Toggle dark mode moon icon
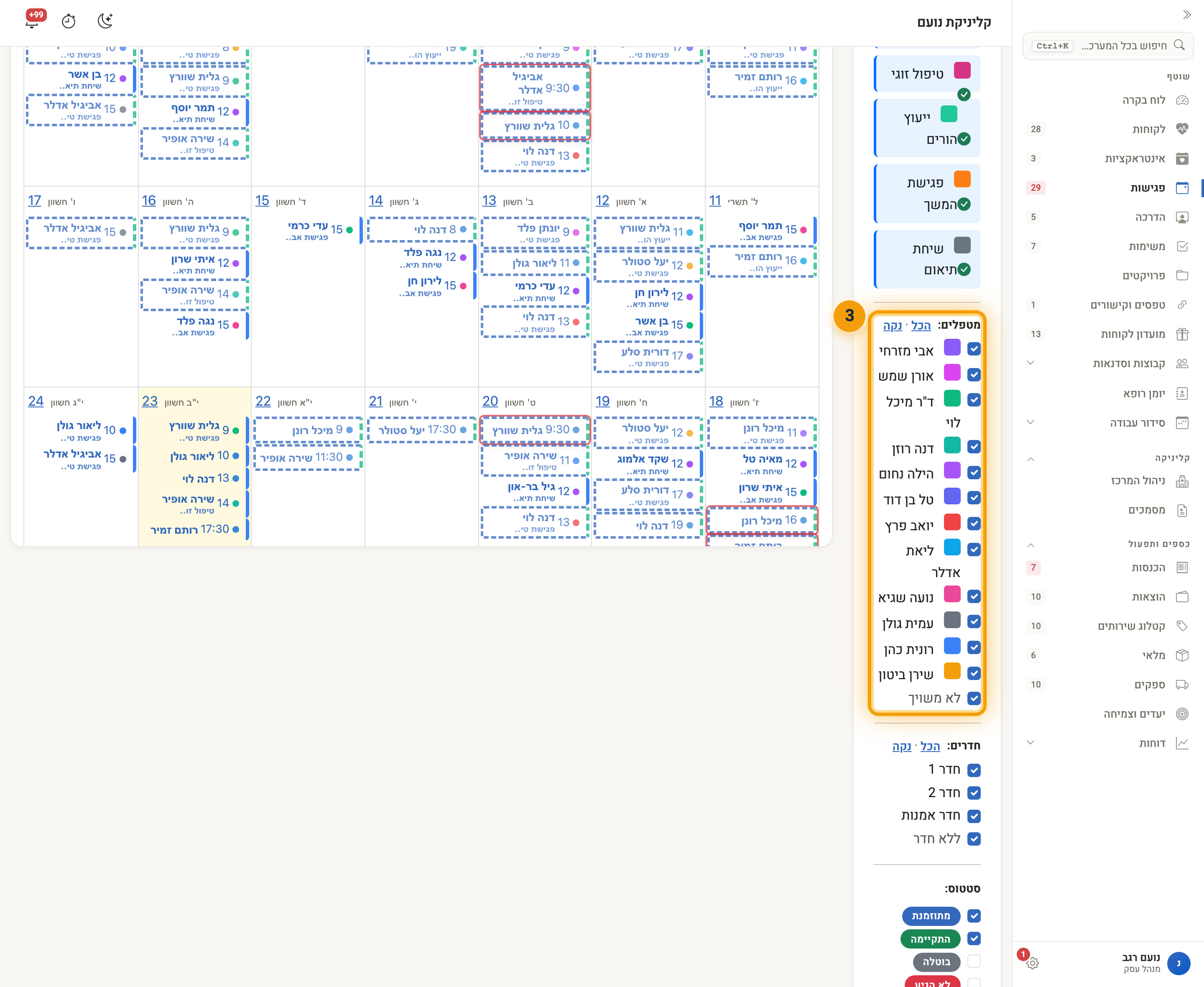 pyautogui.click(x=105, y=21)
